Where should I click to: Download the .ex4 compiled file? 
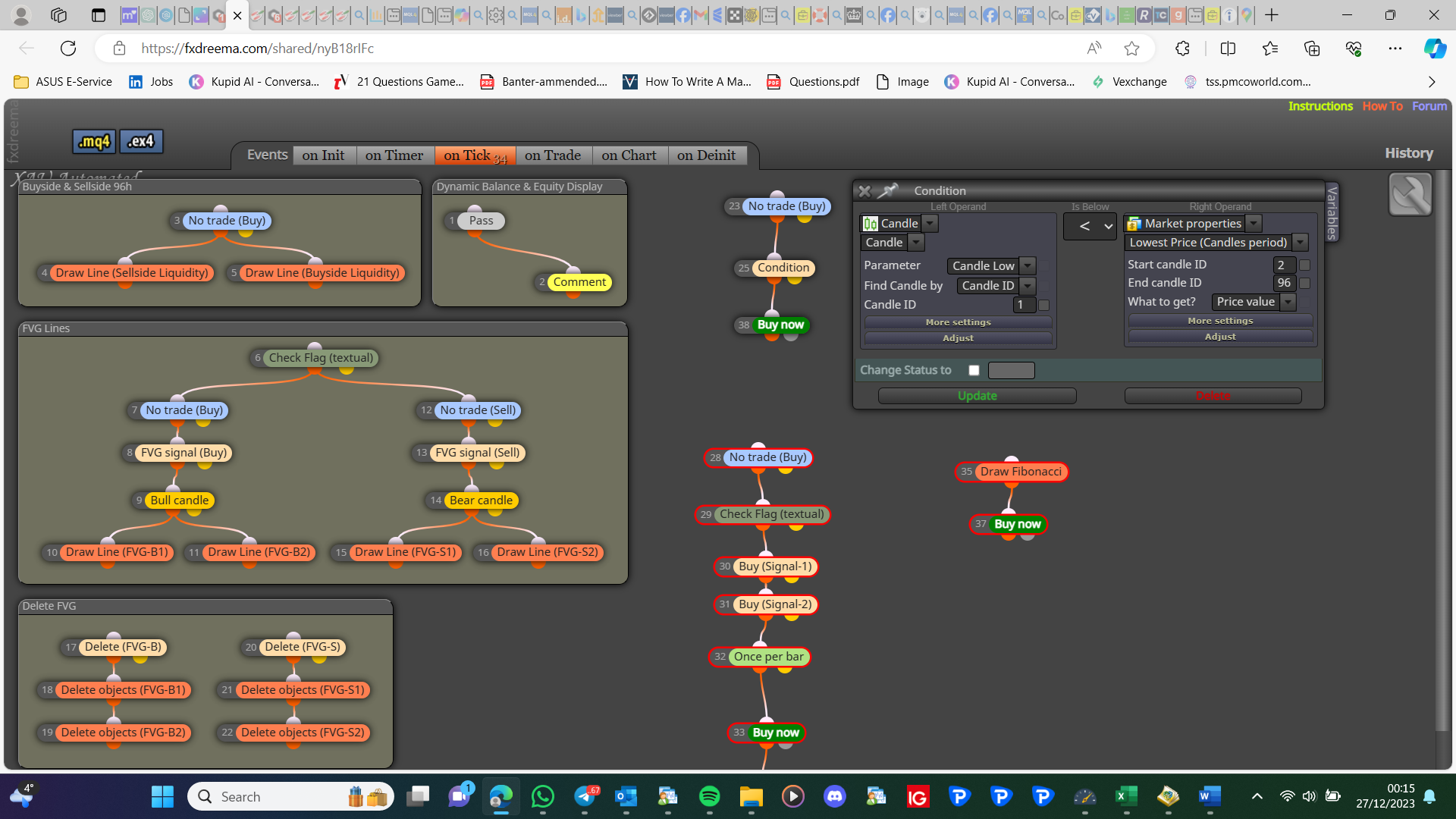coord(141,141)
